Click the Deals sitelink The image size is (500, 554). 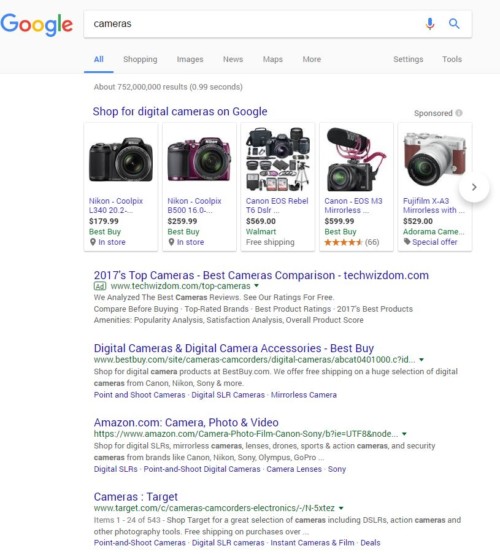click(370, 543)
